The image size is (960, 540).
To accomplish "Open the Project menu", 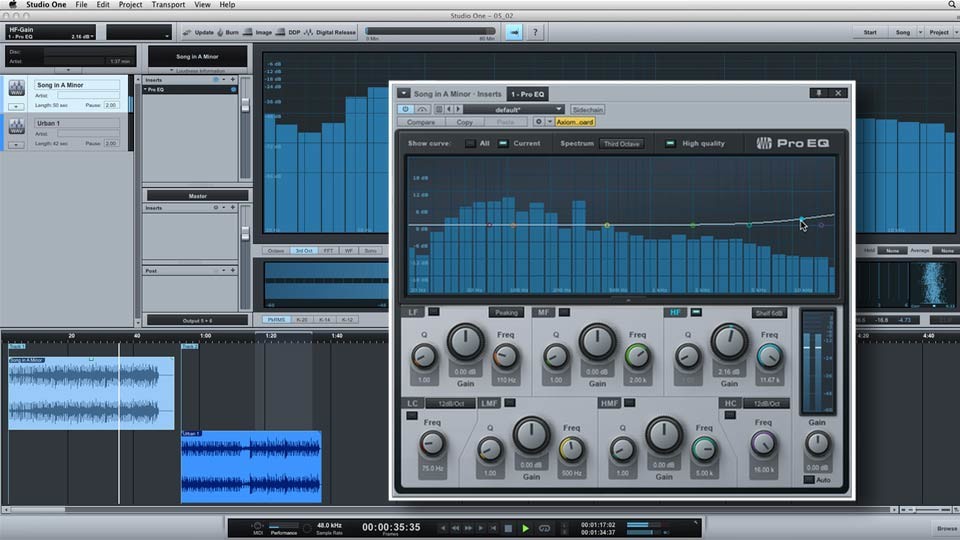I will tap(130, 4).
